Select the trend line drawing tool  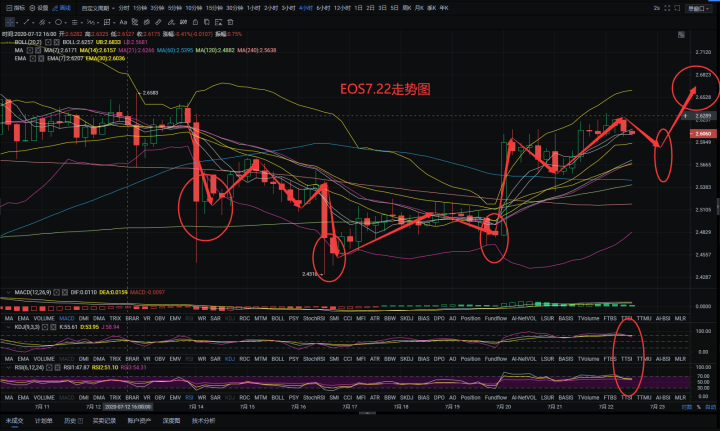coord(26,22)
